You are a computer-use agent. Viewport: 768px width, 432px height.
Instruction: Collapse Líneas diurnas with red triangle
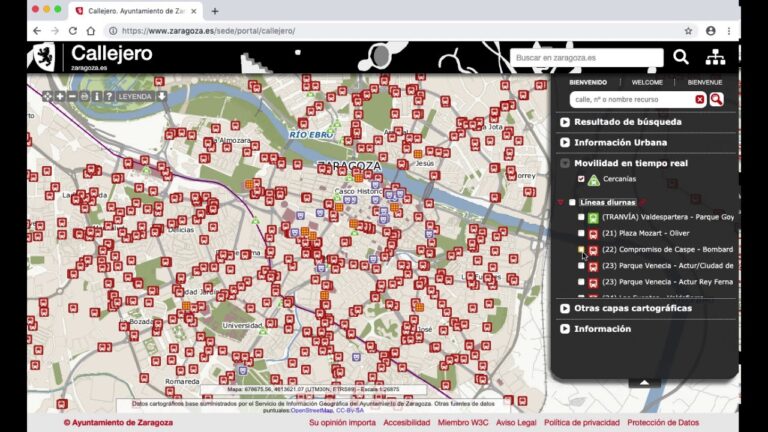point(560,202)
